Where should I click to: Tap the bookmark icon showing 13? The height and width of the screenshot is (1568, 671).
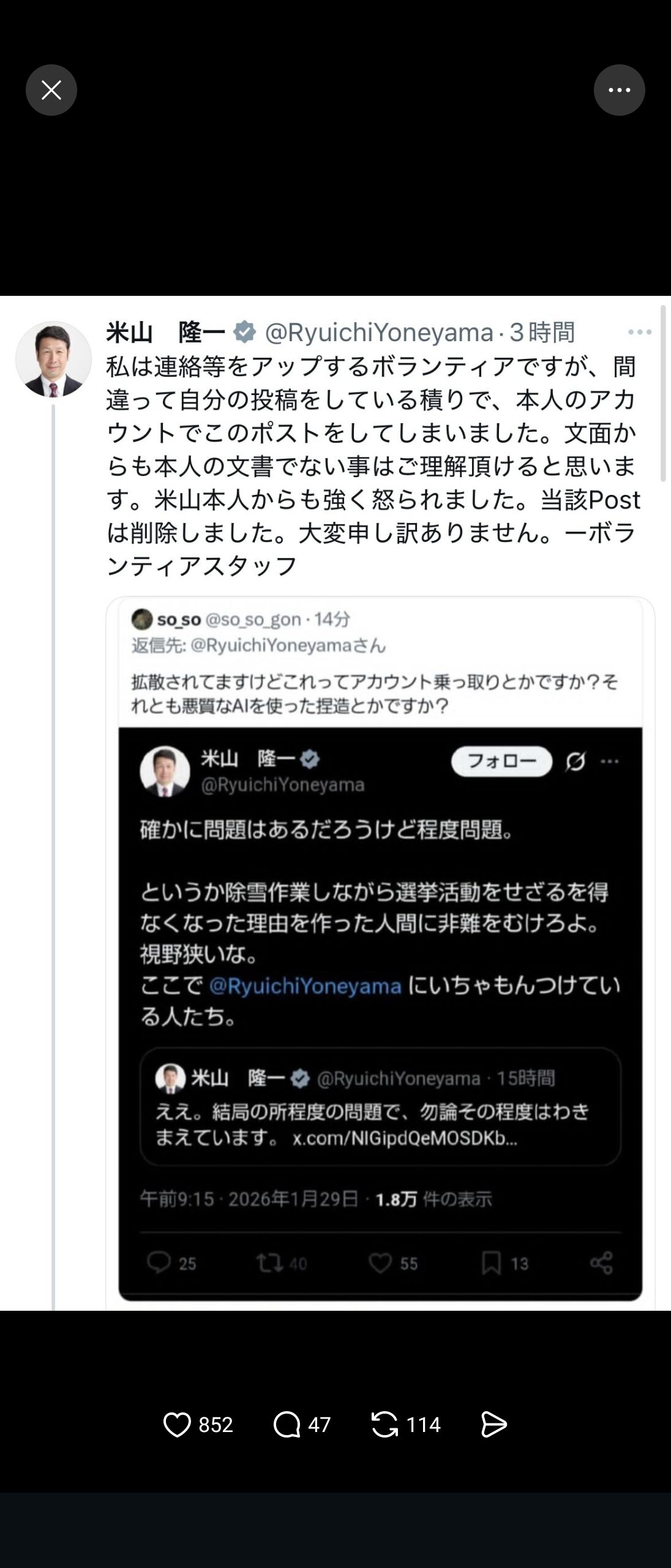pos(492,1264)
